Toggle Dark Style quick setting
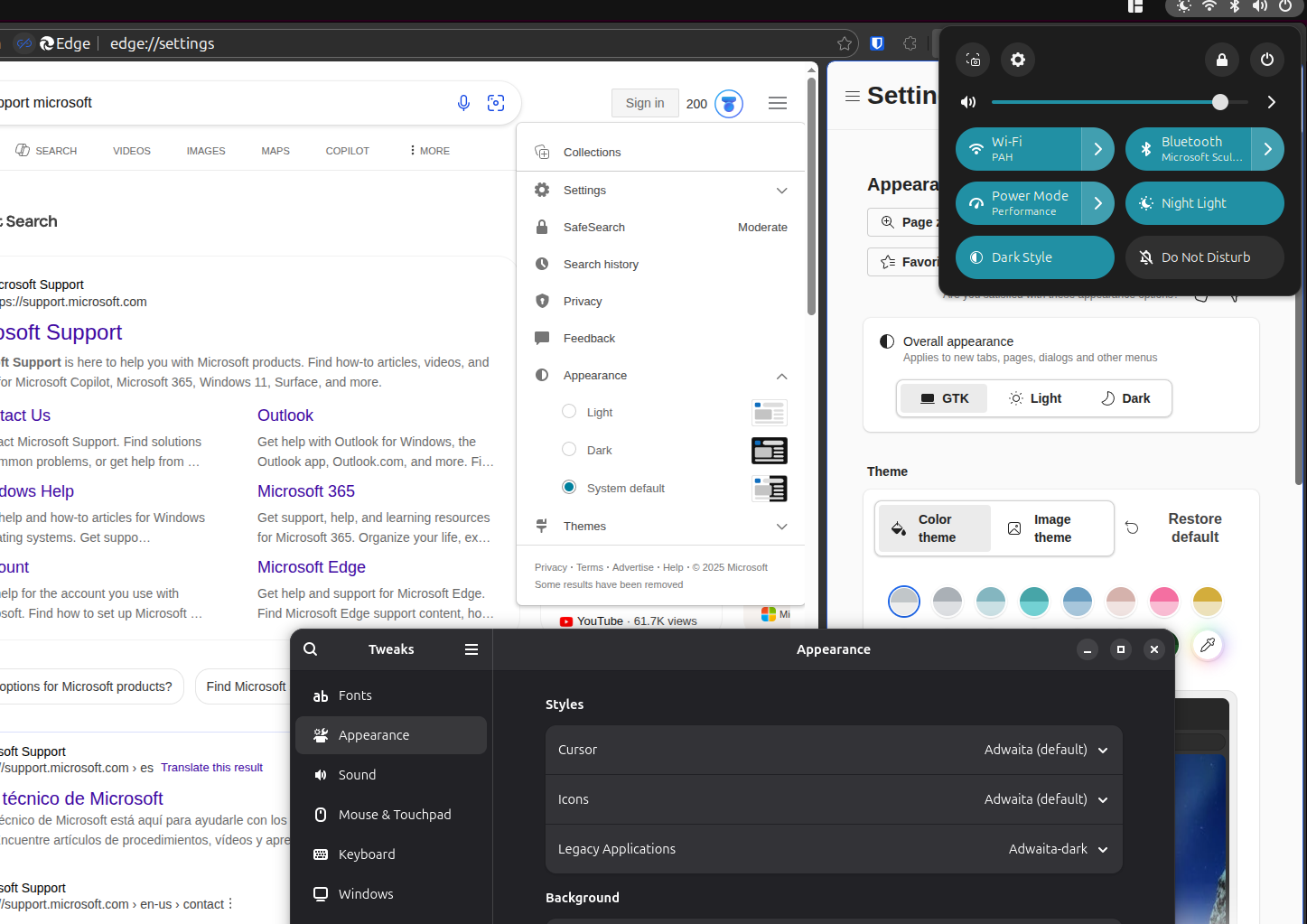 tap(1034, 257)
